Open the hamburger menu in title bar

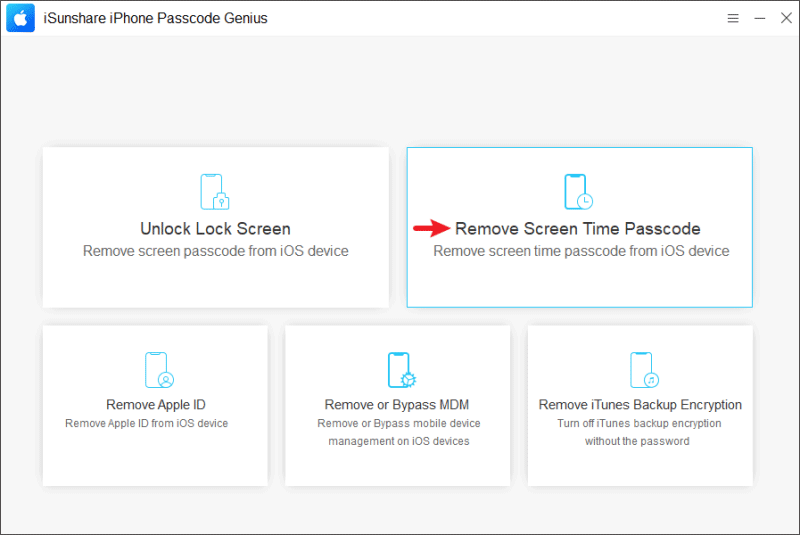733,18
